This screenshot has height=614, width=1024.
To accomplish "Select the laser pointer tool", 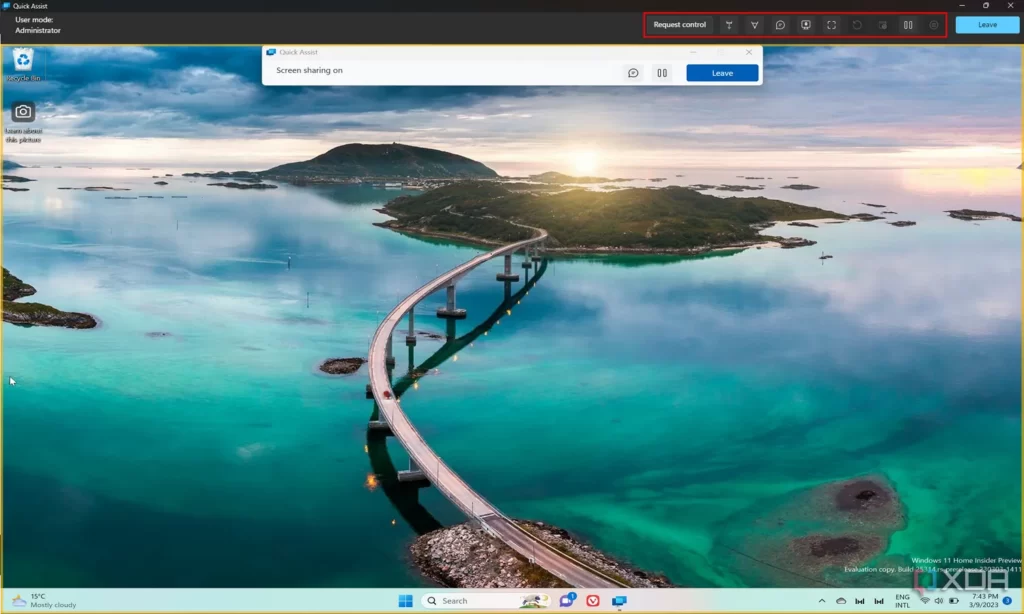I will pyautogui.click(x=729, y=25).
